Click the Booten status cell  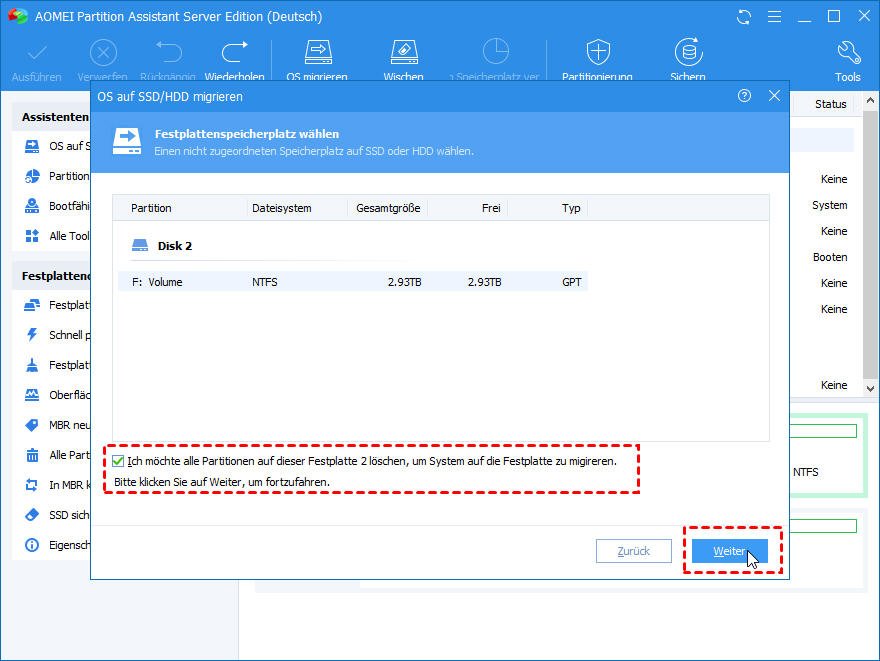click(x=830, y=257)
